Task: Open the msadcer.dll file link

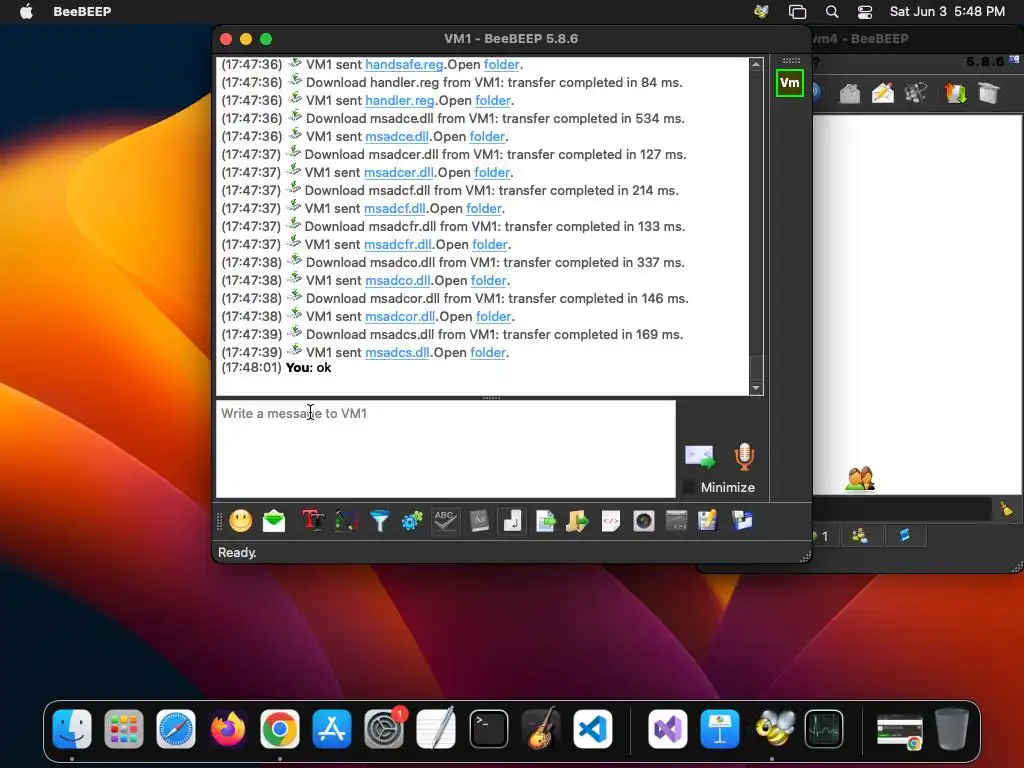Action: tap(398, 172)
